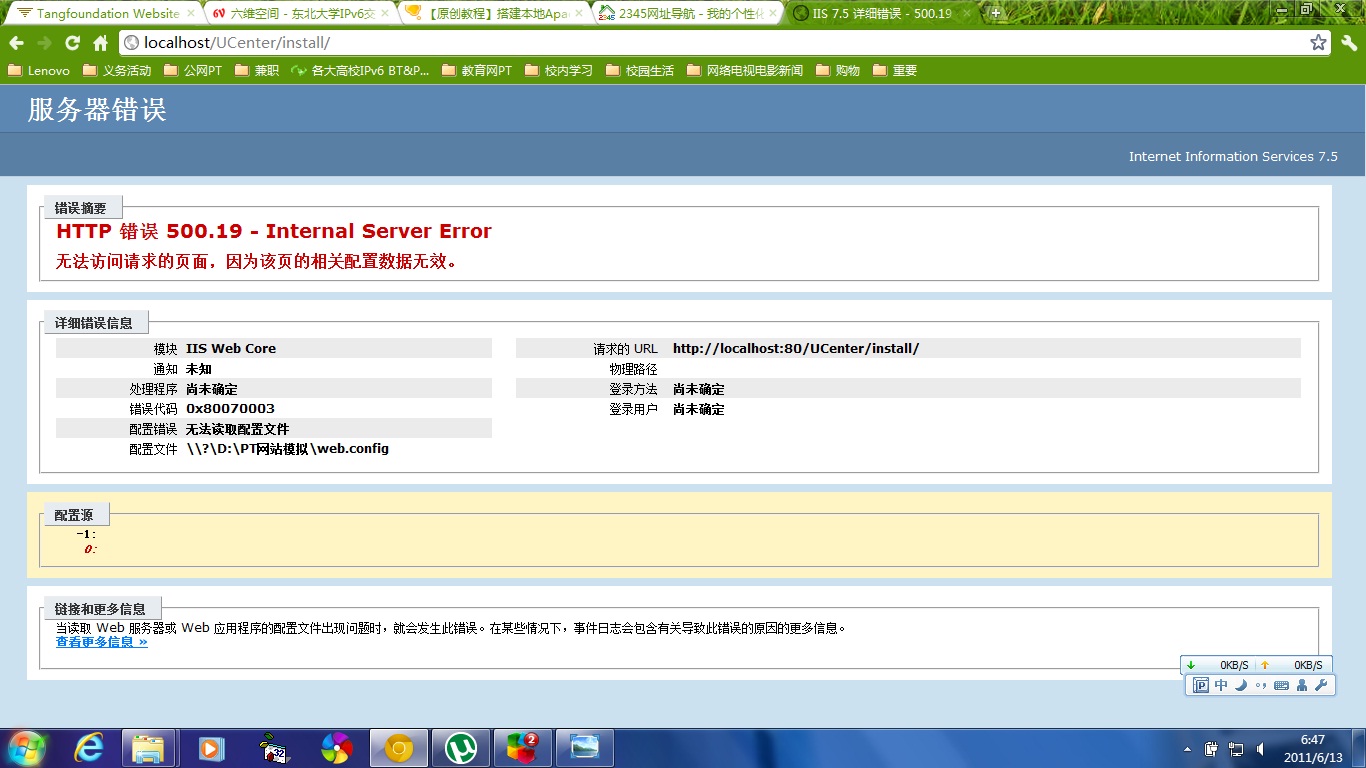Switch to the 【原创教程】搭建本地Apa tab
Viewport: 1366px width, 768px height.
pyautogui.click(x=493, y=14)
